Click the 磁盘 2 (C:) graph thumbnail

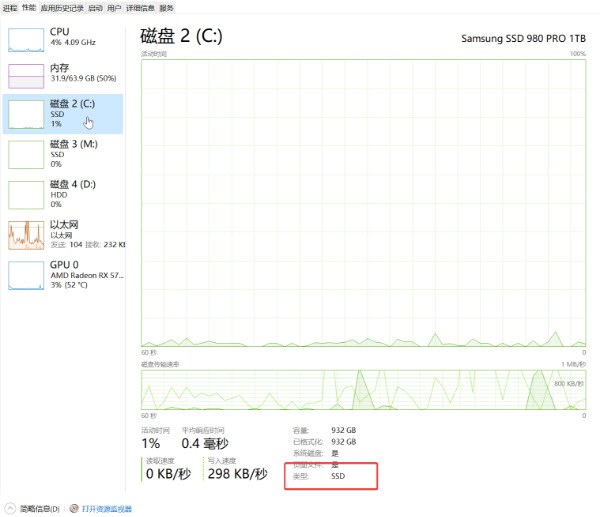click(x=27, y=114)
